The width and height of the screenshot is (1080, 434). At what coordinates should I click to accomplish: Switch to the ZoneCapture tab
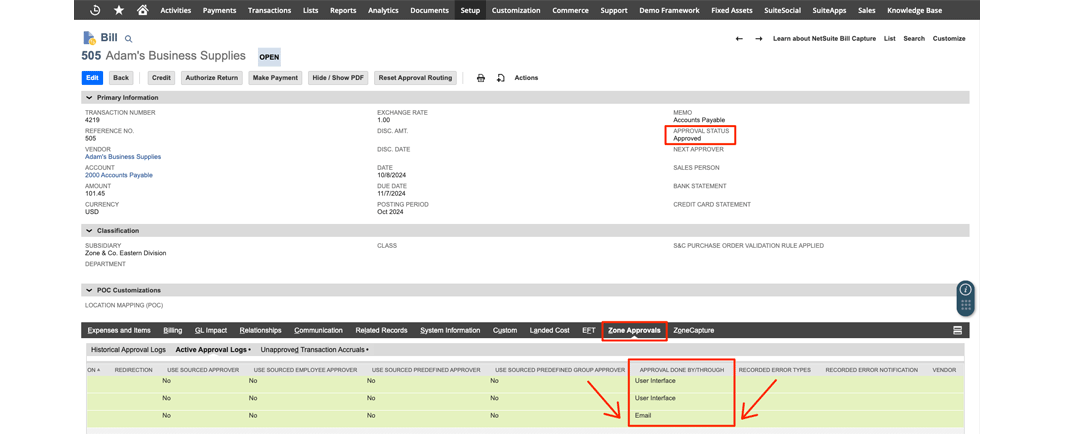pyautogui.click(x=694, y=331)
